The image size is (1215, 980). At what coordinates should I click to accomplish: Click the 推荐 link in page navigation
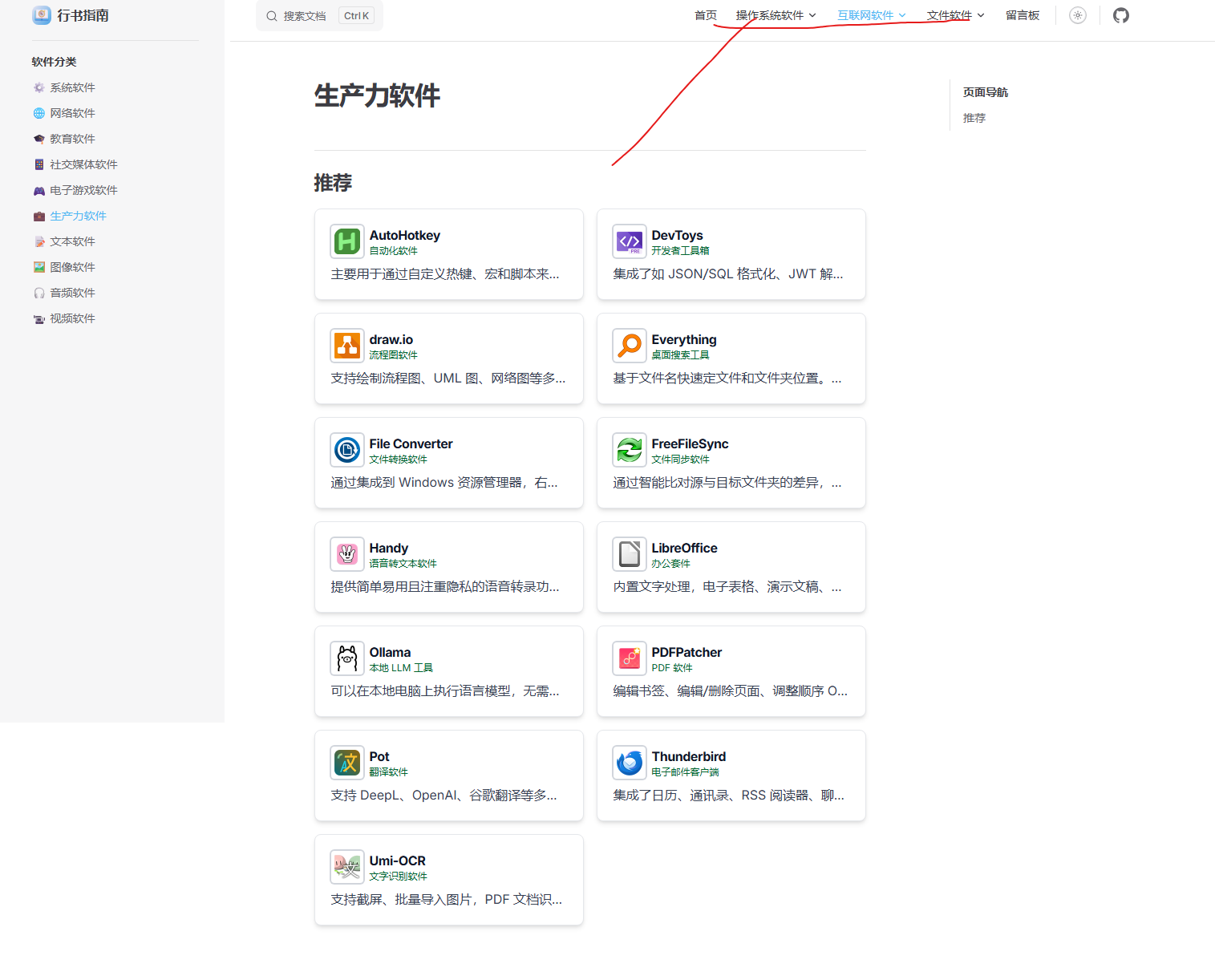click(x=974, y=118)
